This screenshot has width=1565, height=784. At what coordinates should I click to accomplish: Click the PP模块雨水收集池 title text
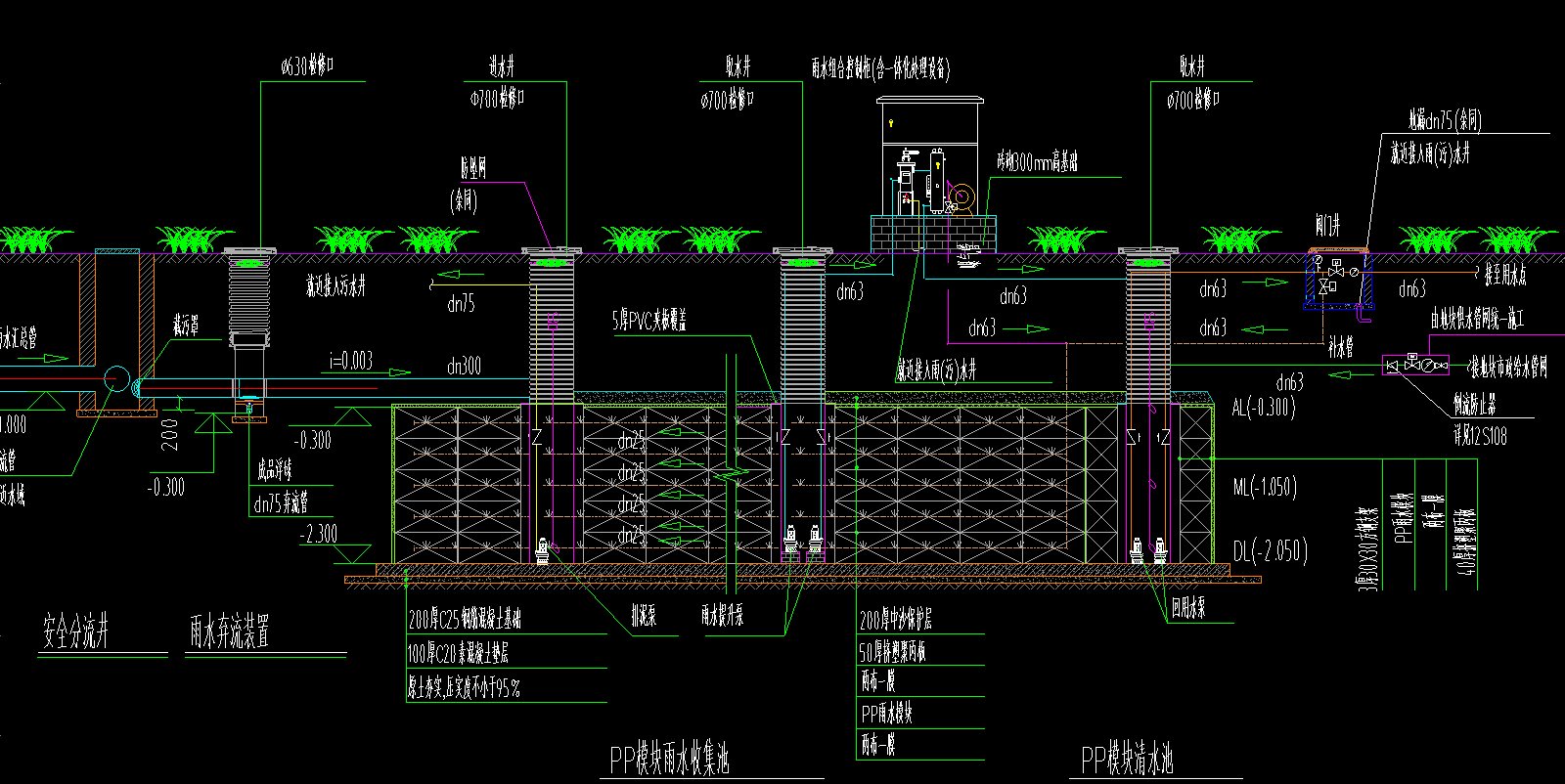(670, 760)
